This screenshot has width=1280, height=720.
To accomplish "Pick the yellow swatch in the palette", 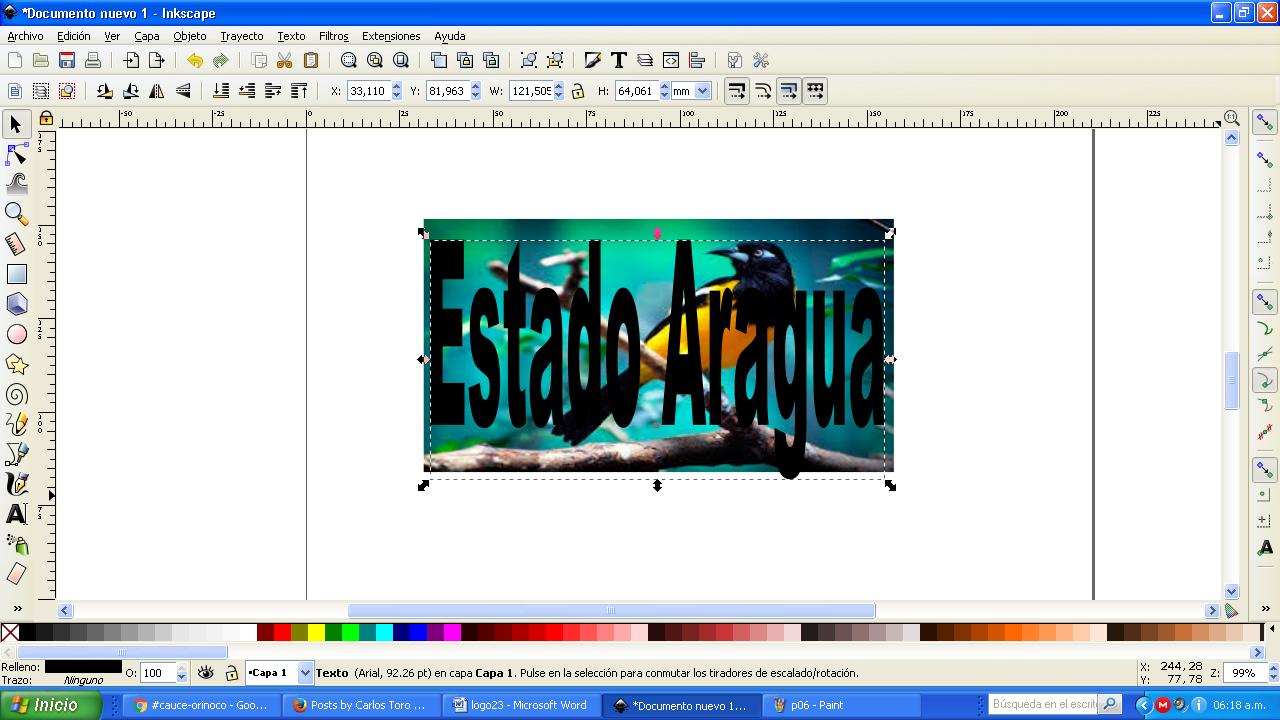I will (x=316, y=632).
